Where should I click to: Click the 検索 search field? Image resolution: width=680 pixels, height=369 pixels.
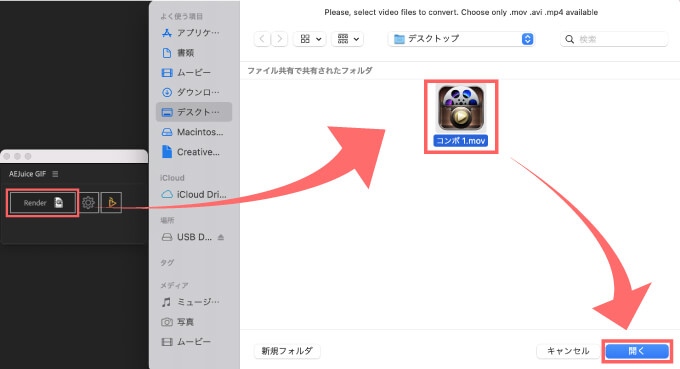pyautogui.click(x=614, y=39)
